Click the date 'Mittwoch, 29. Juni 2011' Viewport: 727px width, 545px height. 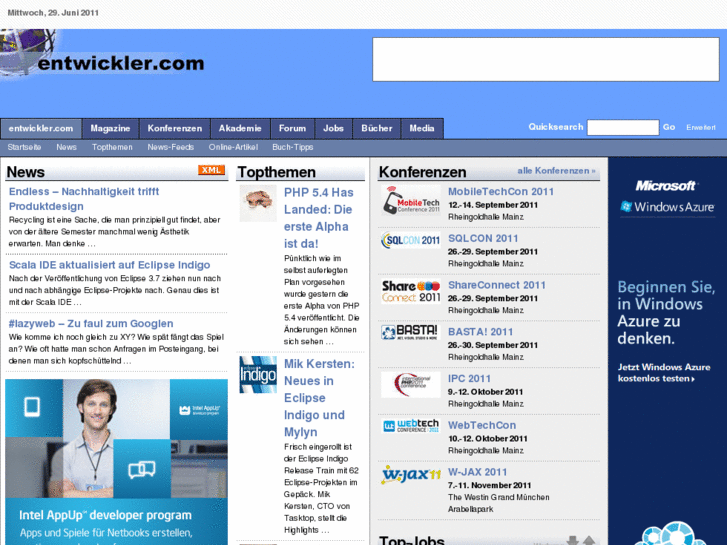[53, 13]
